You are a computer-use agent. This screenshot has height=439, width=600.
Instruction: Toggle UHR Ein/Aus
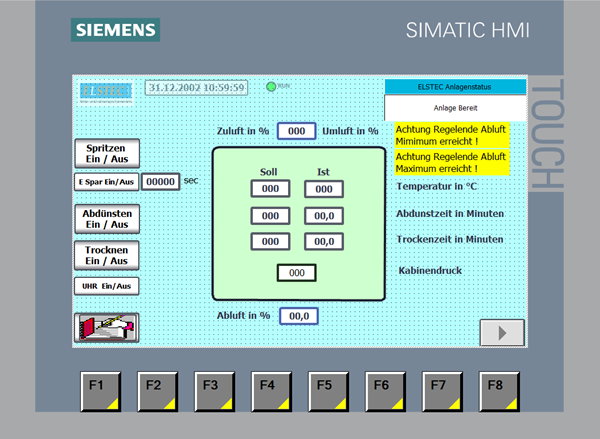click(106, 286)
